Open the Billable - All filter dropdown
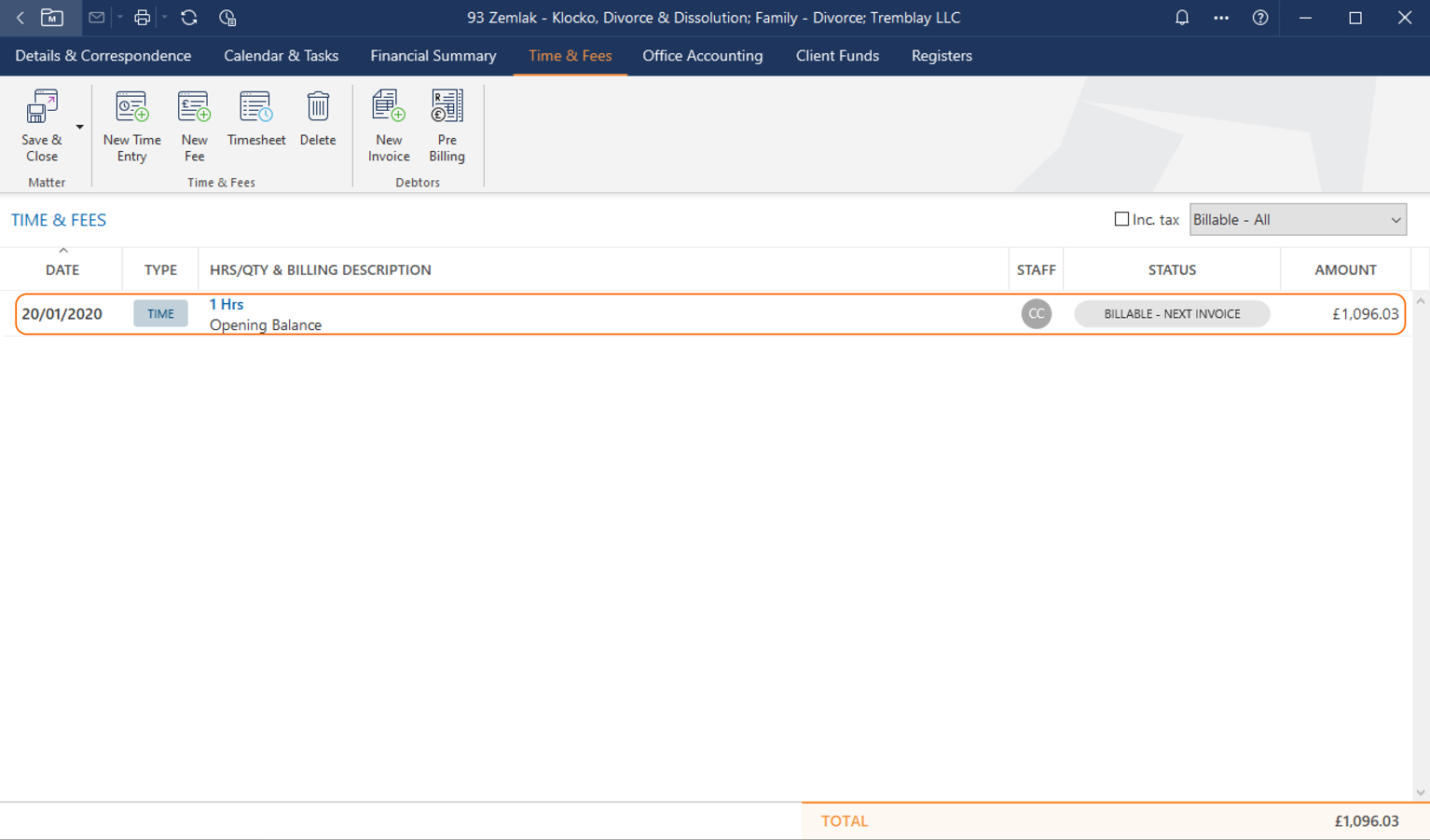 [x=1297, y=220]
